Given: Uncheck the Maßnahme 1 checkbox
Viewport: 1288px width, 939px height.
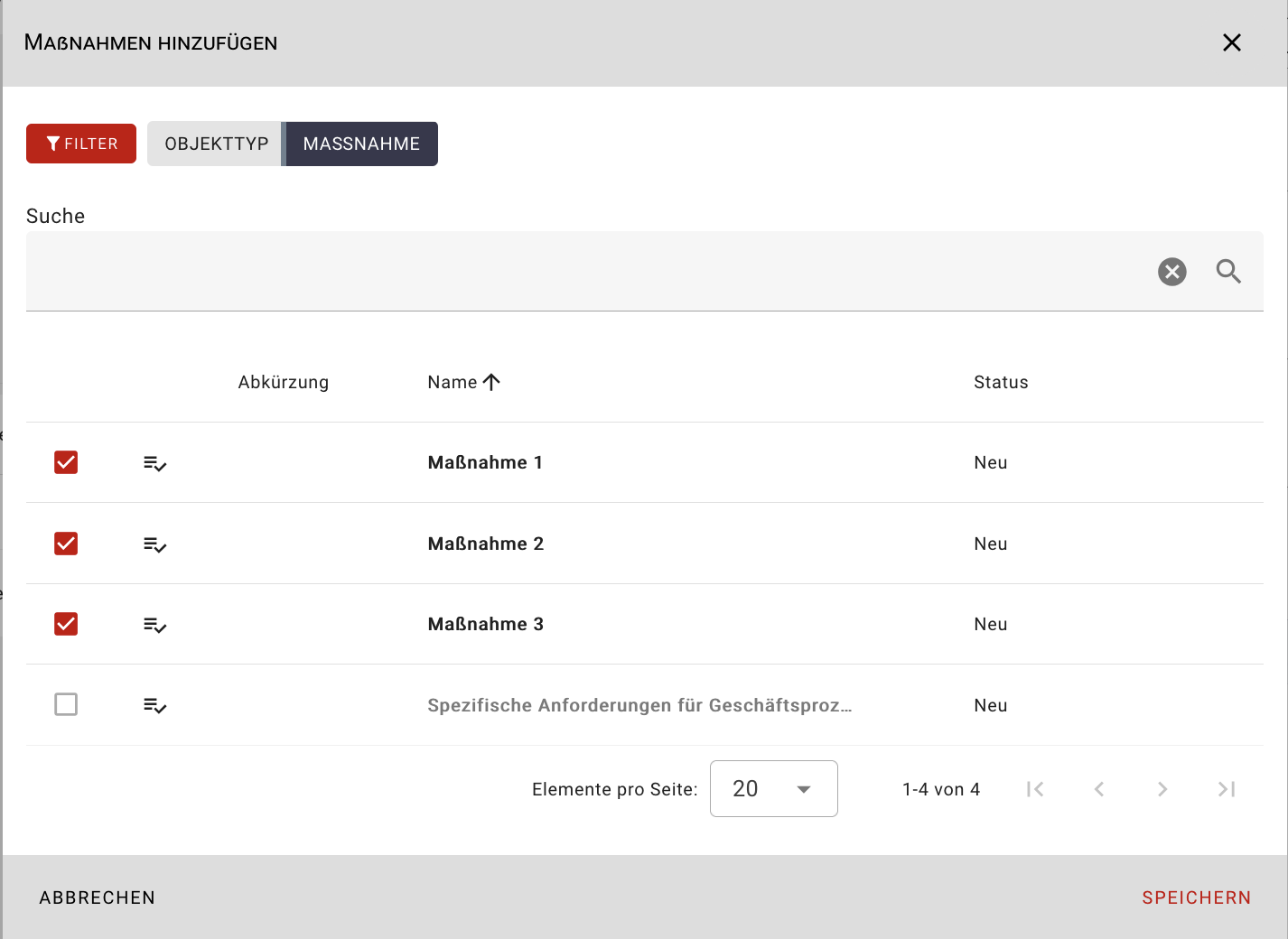Looking at the screenshot, I should [x=66, y=462].
